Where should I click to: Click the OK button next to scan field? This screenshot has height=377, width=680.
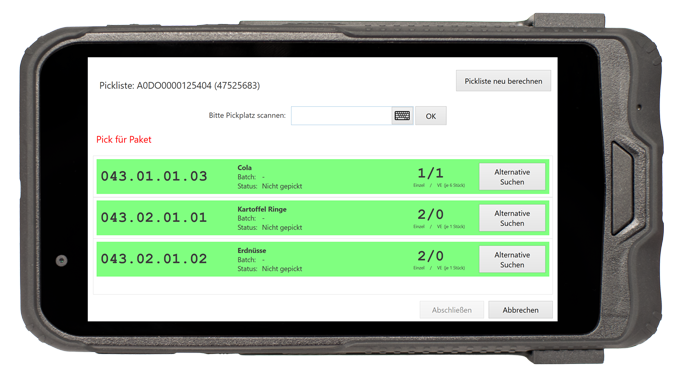coord(431,116)
